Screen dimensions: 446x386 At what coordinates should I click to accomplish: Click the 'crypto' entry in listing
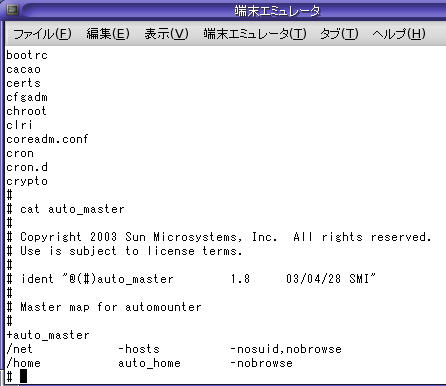[27, 181]
